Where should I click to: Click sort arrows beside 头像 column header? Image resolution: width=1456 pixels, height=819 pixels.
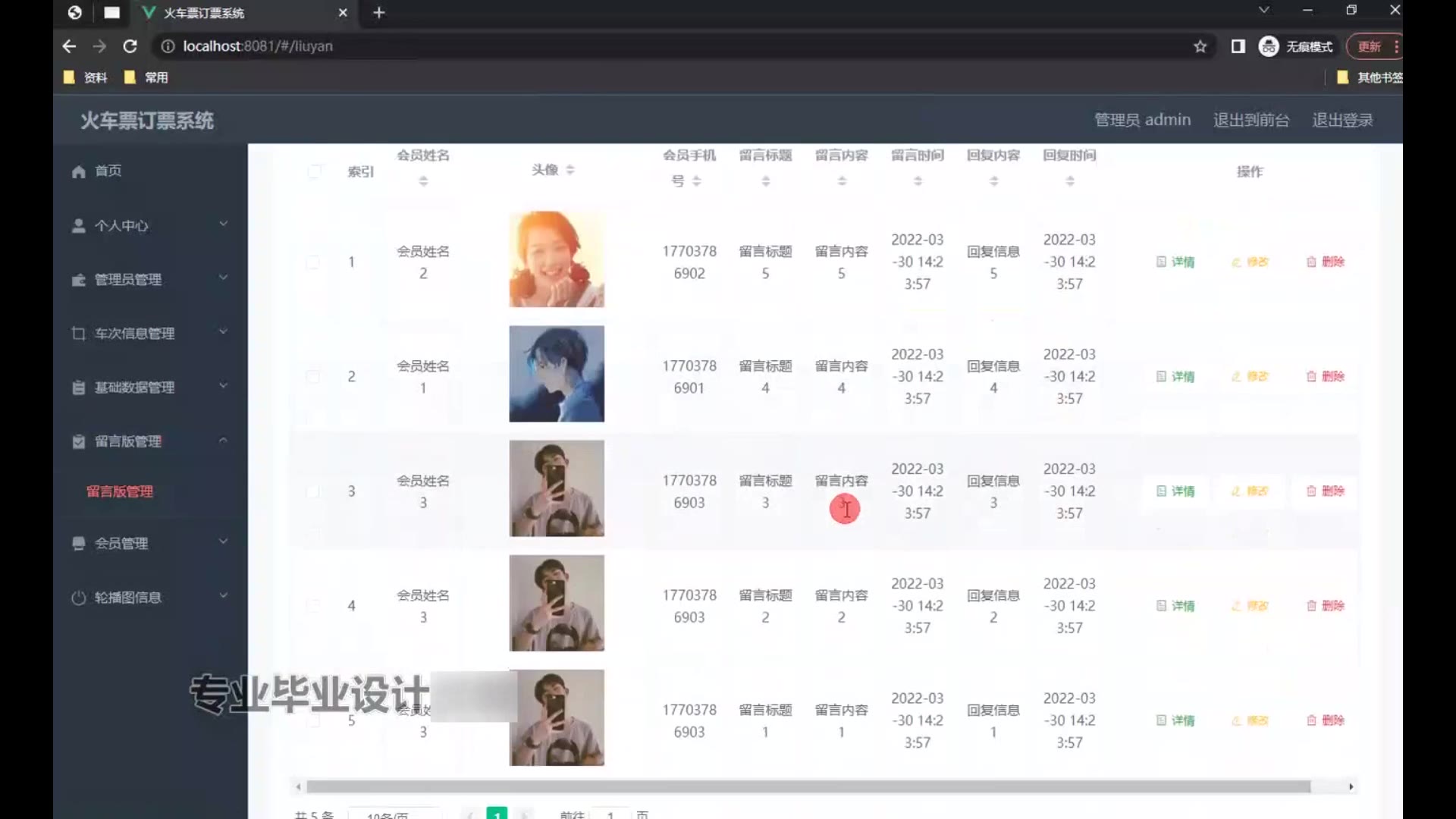[570, 170]
